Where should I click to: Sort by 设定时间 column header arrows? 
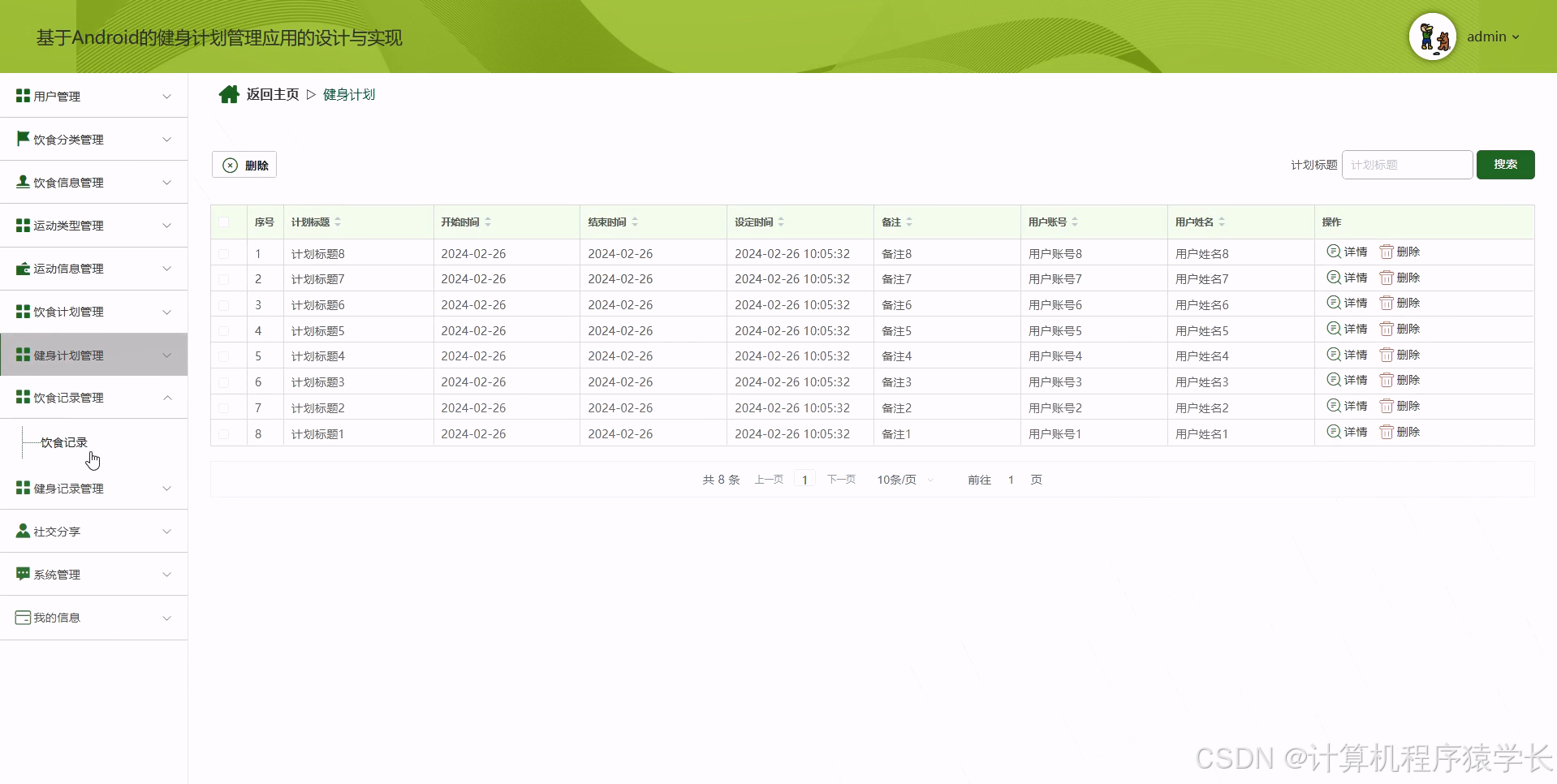(x=781, y=222)
